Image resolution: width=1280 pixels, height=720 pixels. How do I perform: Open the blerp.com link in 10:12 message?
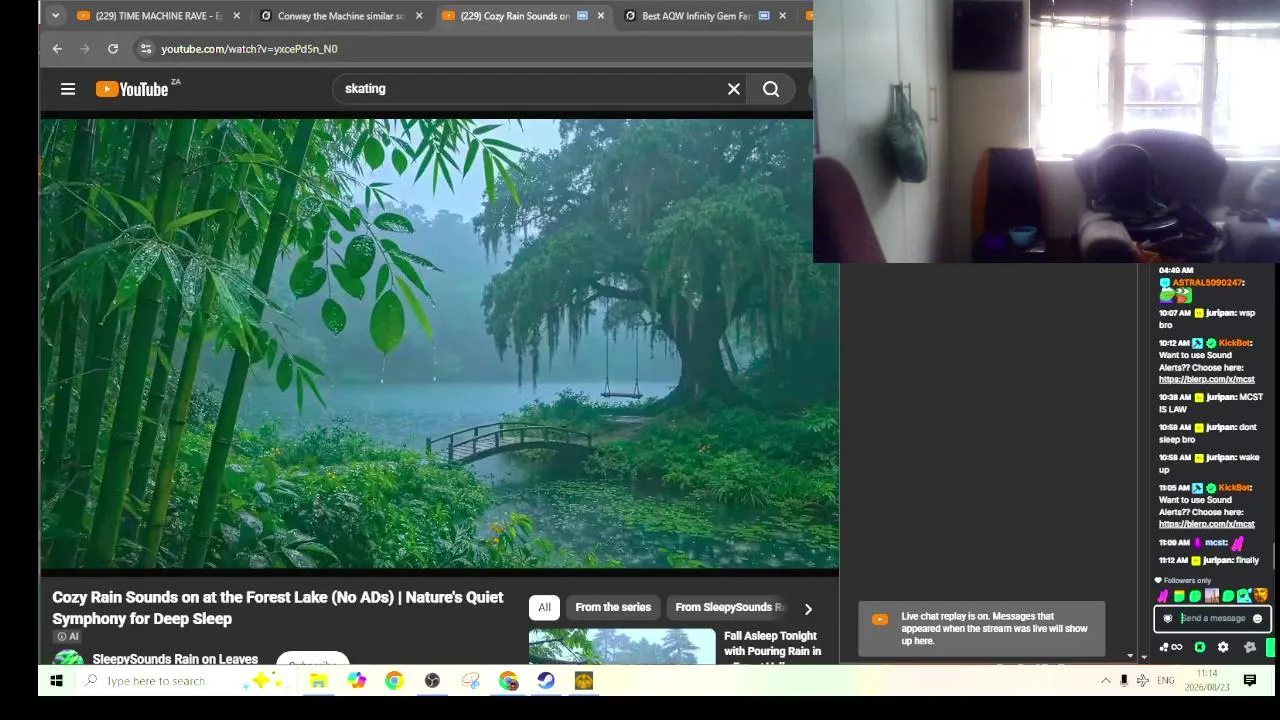[1206, 380]
